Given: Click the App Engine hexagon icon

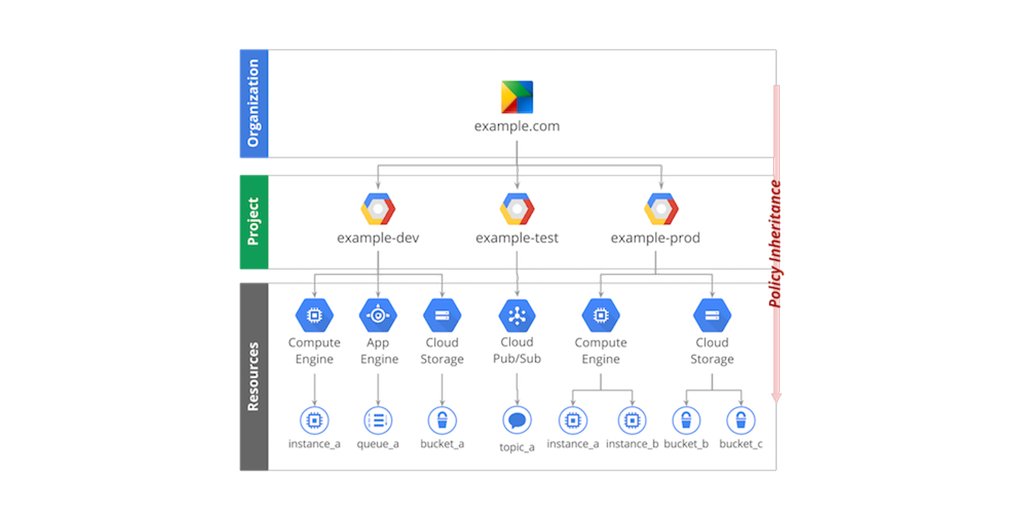Looking at the screenshot, I should point(378,315).
